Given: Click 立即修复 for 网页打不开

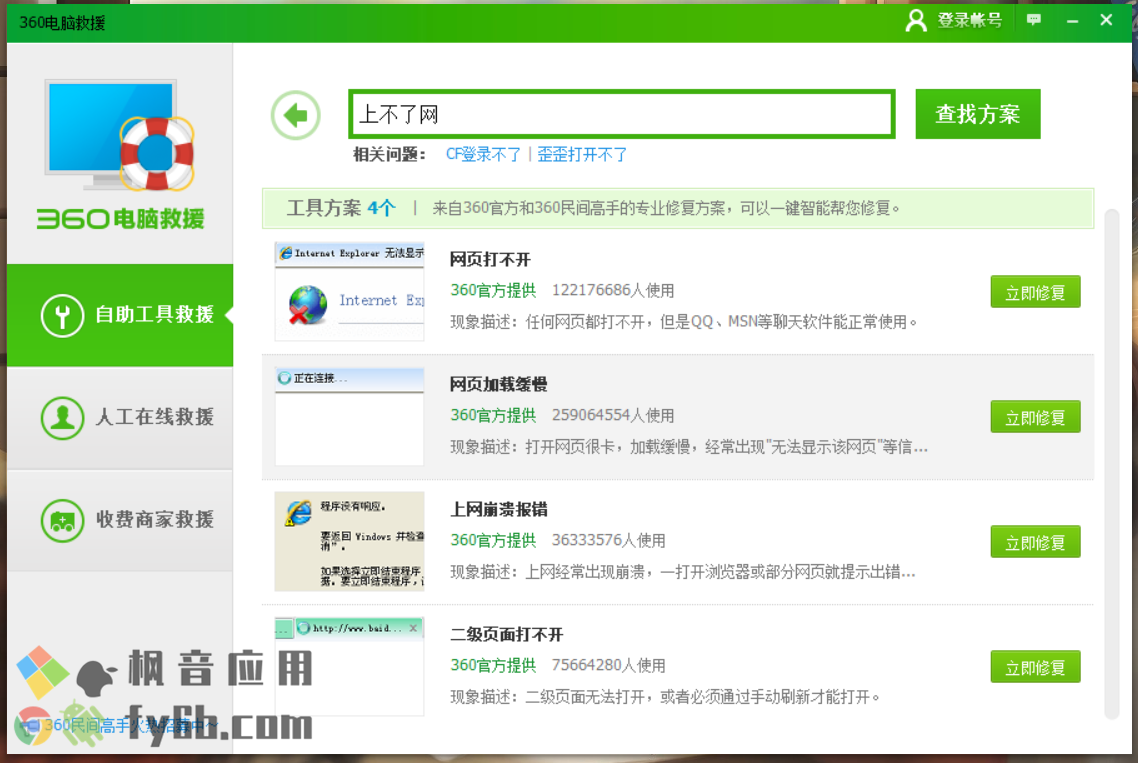Looking at the screenshot, I should 1035,293.
